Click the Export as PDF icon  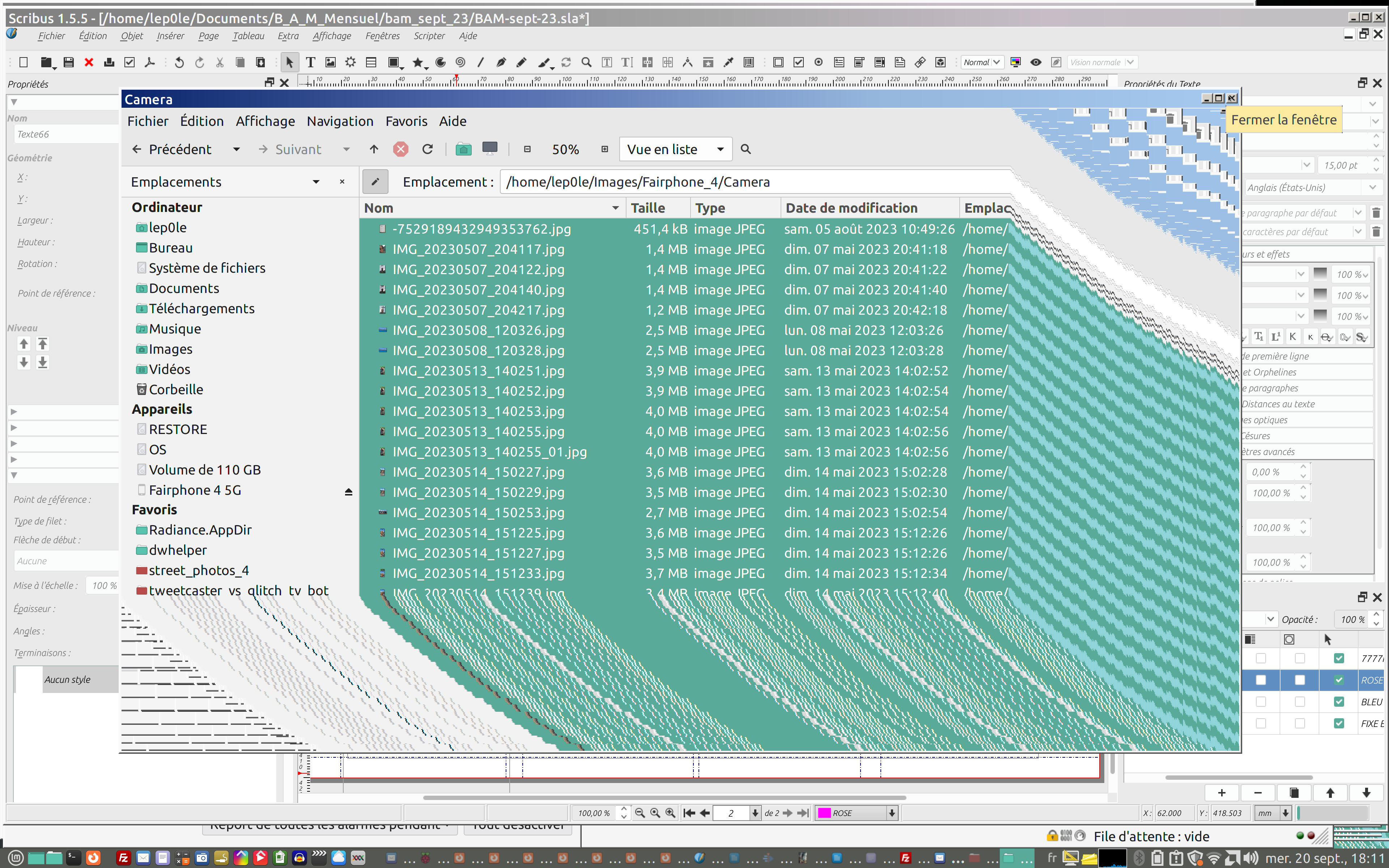(x=150, y=62)
